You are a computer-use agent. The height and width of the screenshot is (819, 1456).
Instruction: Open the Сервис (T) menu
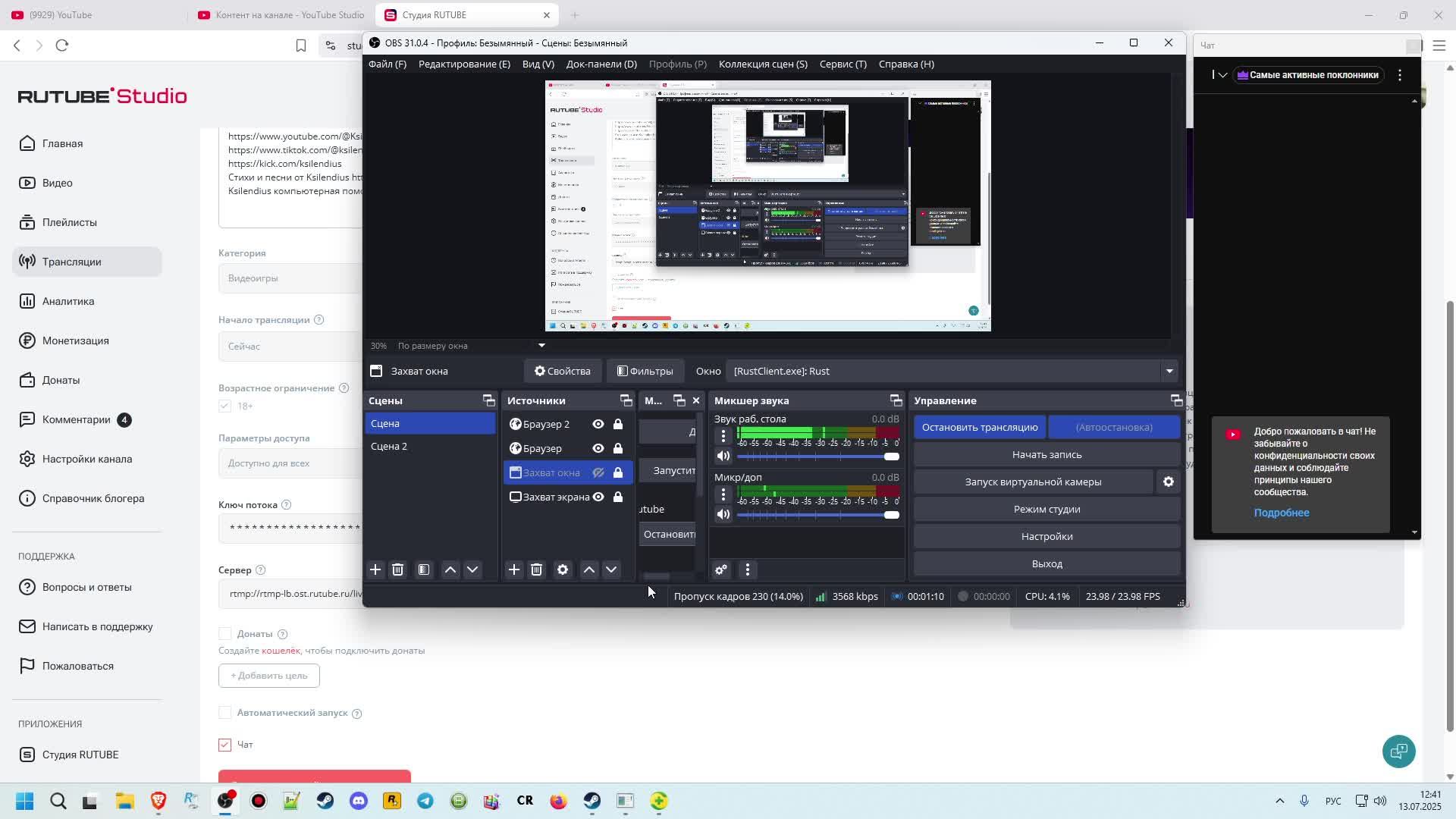point(843,64)
